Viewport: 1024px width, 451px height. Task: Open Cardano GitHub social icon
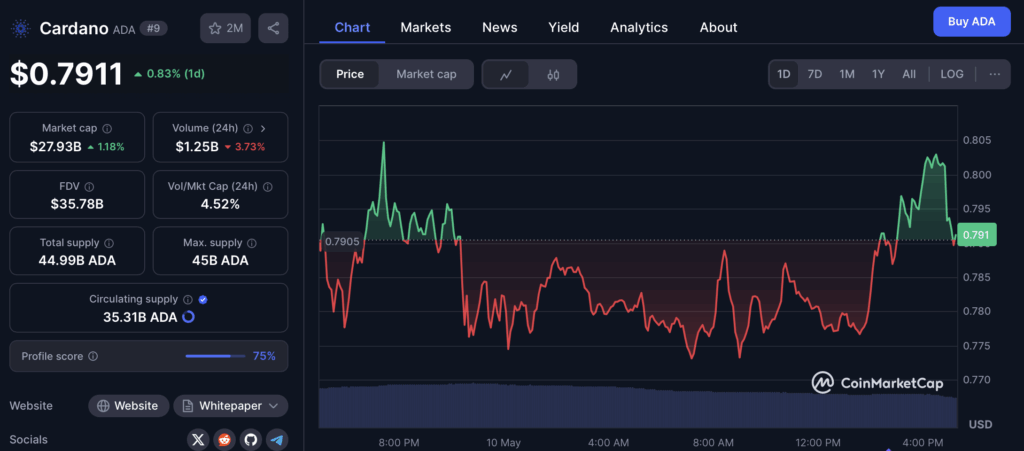[251, 440]
